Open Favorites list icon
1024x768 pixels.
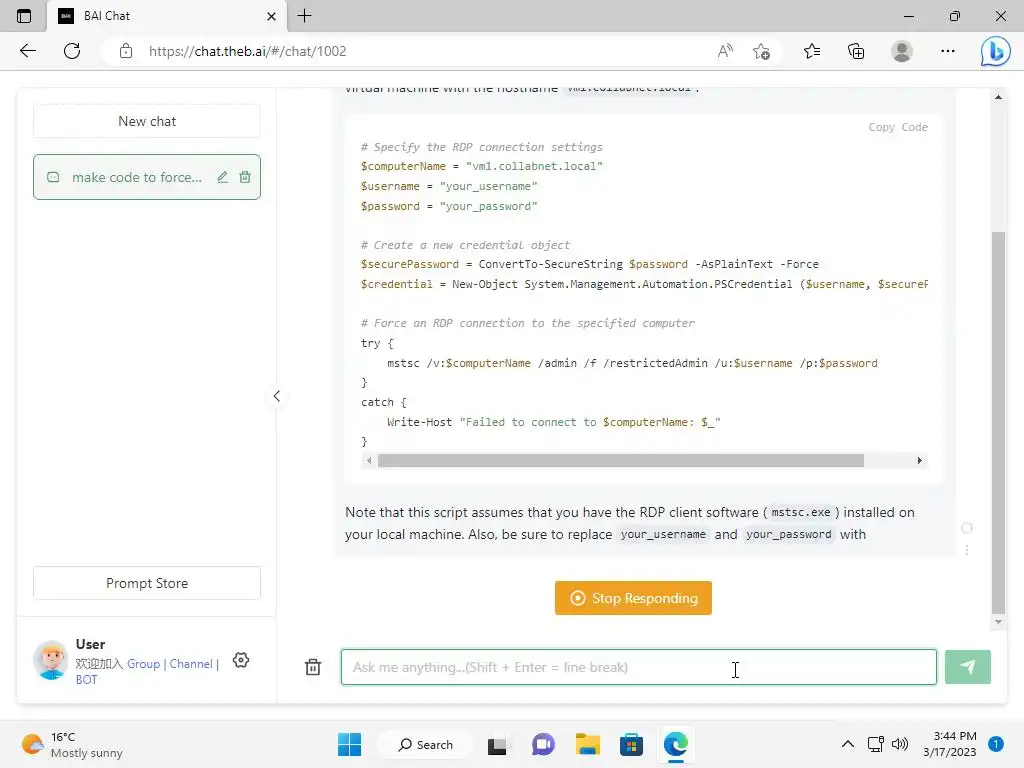pyautogui.click(x=812, y=51)
